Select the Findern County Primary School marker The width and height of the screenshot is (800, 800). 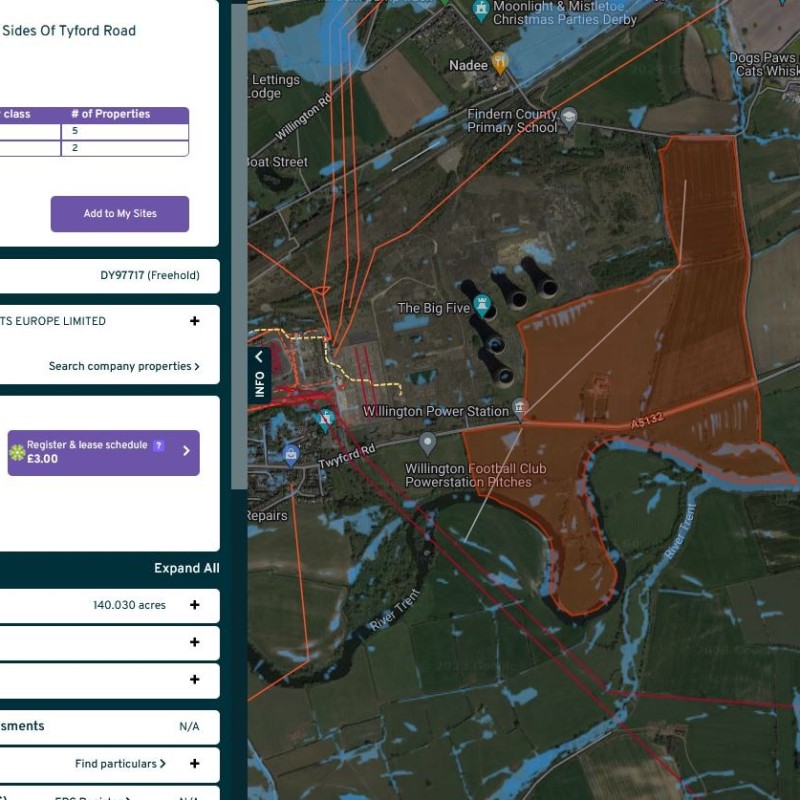[569, 117]
